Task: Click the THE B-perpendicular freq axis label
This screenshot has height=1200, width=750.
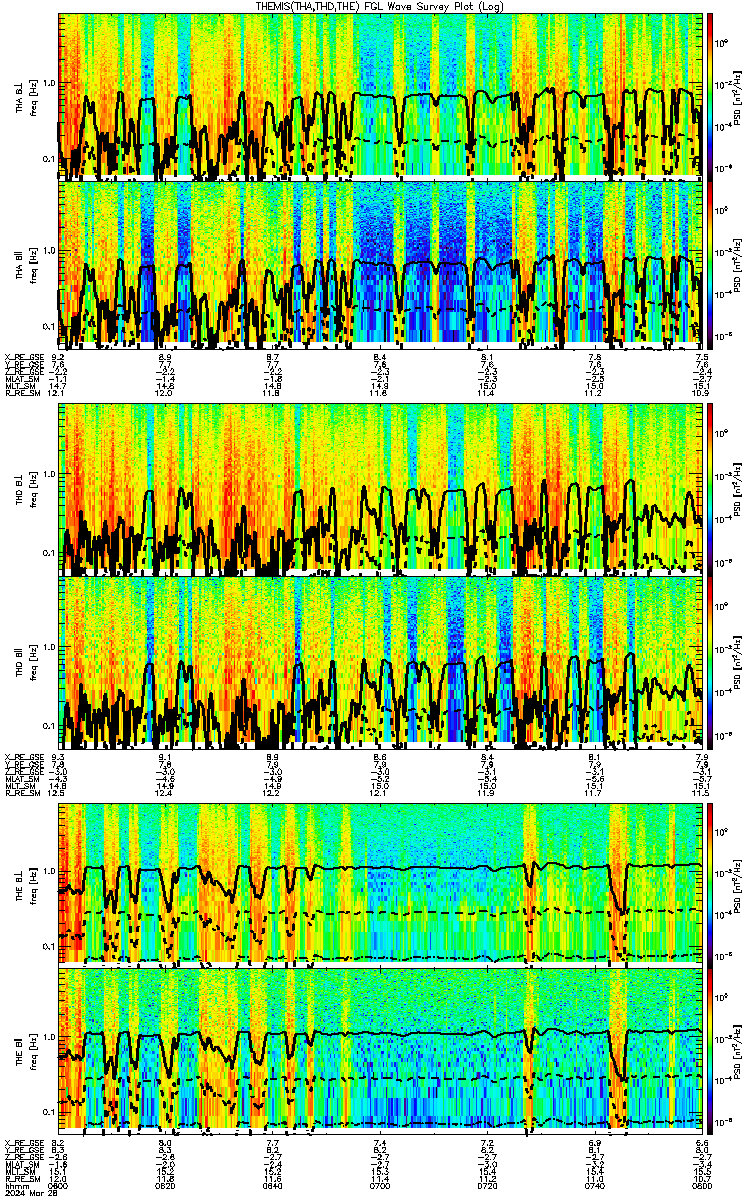Action: point(32,884)
